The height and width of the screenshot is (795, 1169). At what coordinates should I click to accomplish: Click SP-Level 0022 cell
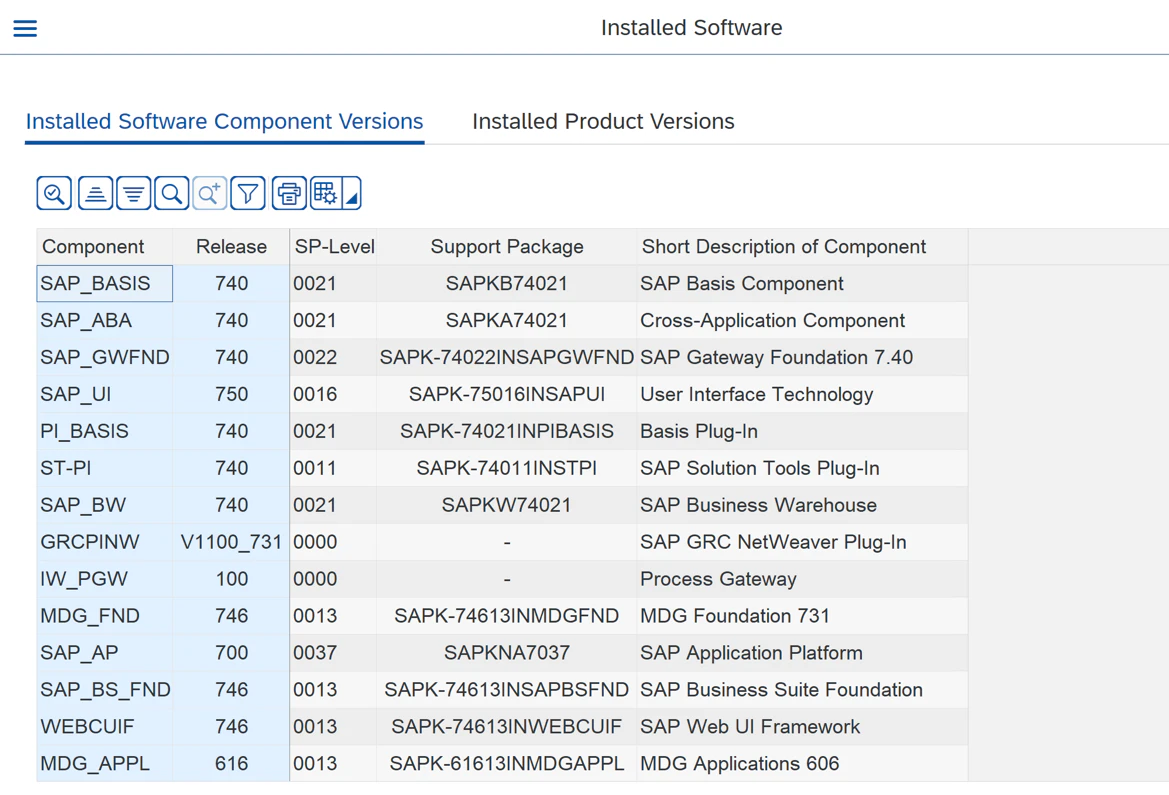pyautogui.click(x=333, y=357)
